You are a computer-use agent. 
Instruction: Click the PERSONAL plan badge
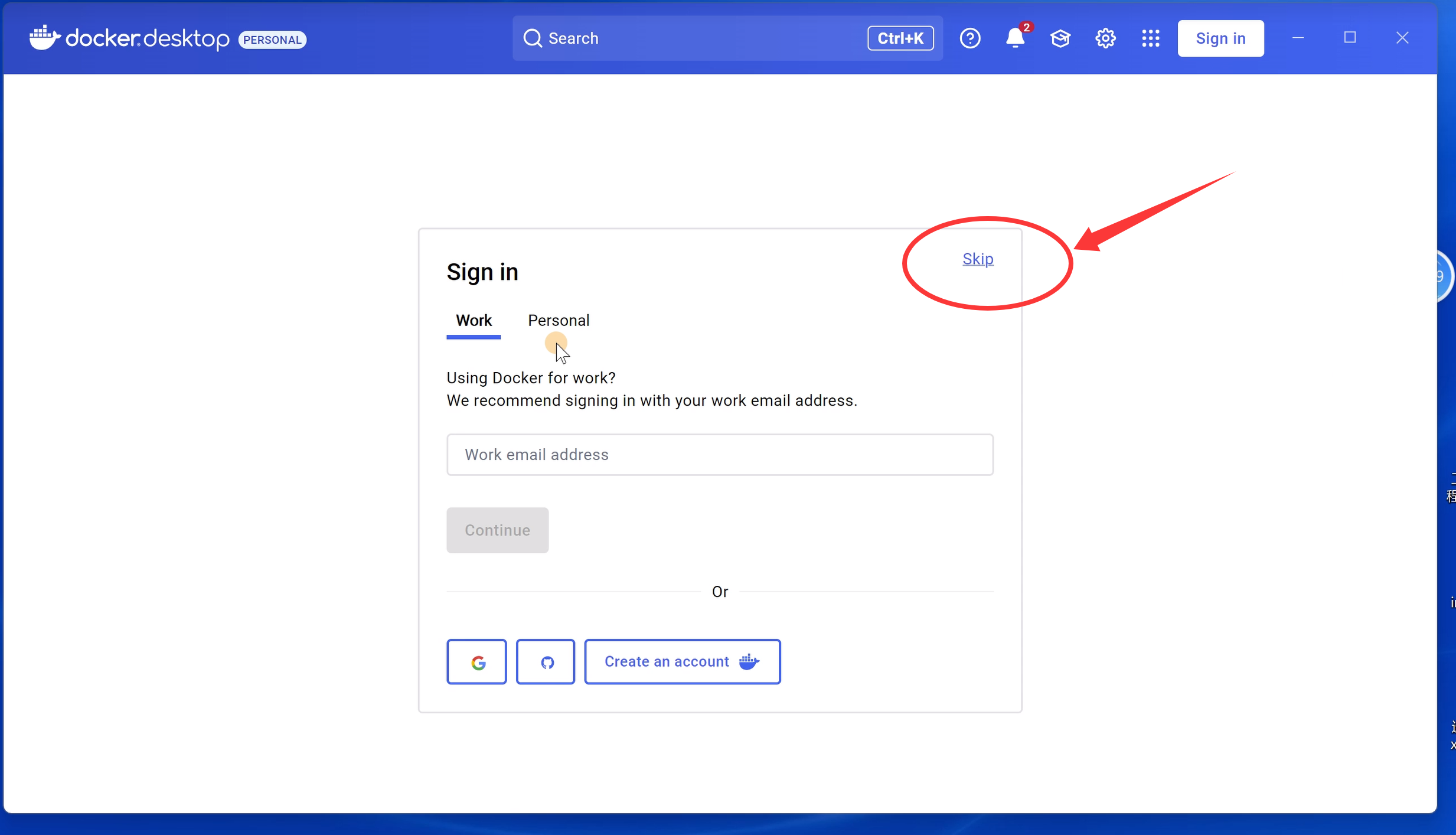(272, 40)
